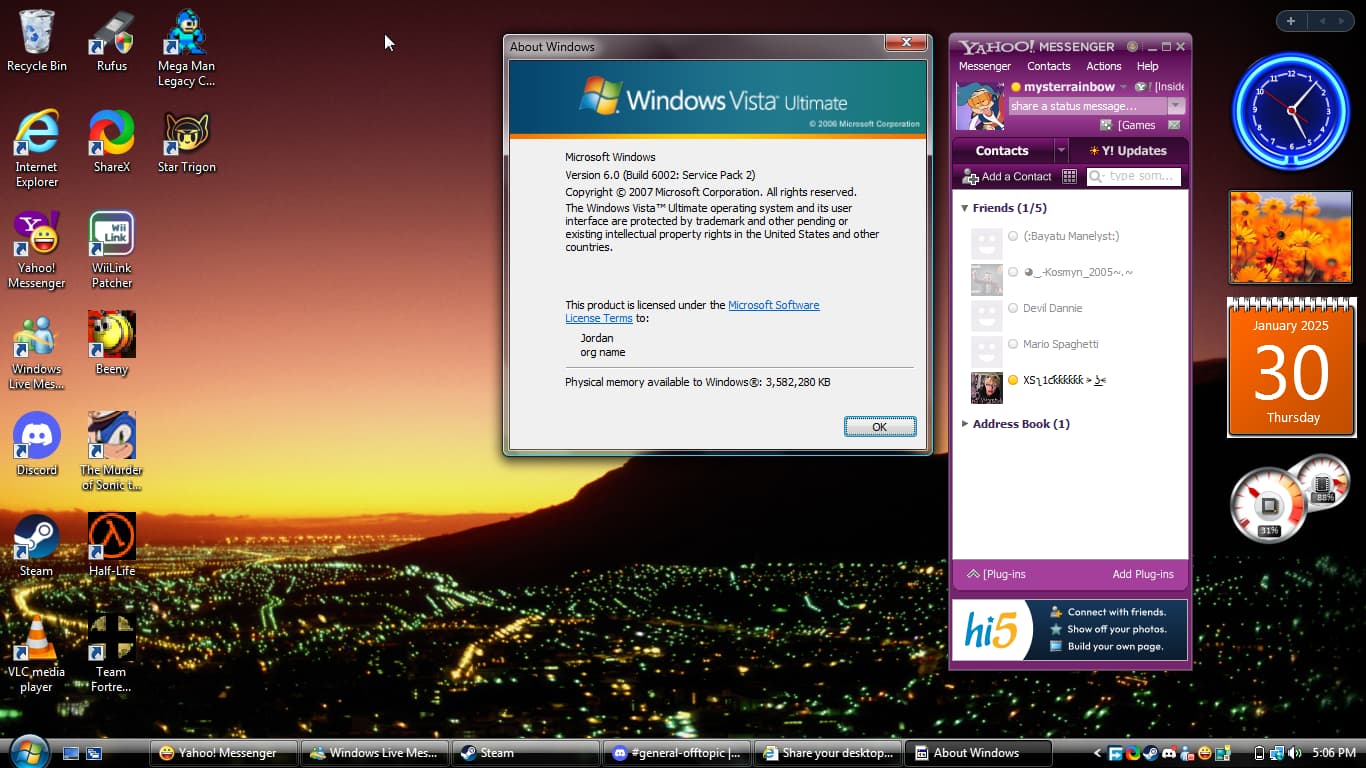Open the dropdown arrow beside Contacts tab

click(x=1061, y=151)
